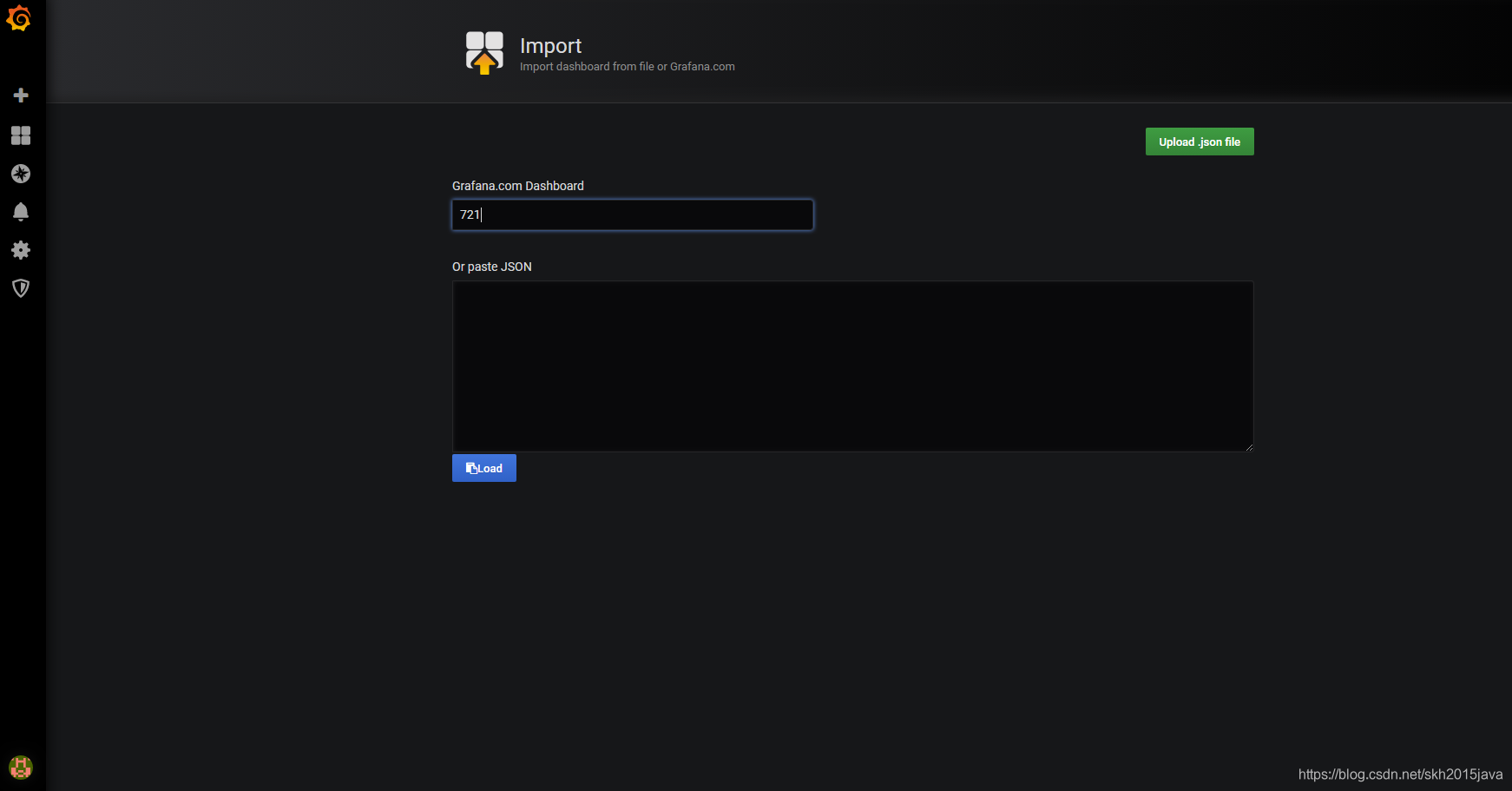Viewport: 1512px width, 791px height.
Task: Open the Server Admin shield icon
Action: point(21,288)
